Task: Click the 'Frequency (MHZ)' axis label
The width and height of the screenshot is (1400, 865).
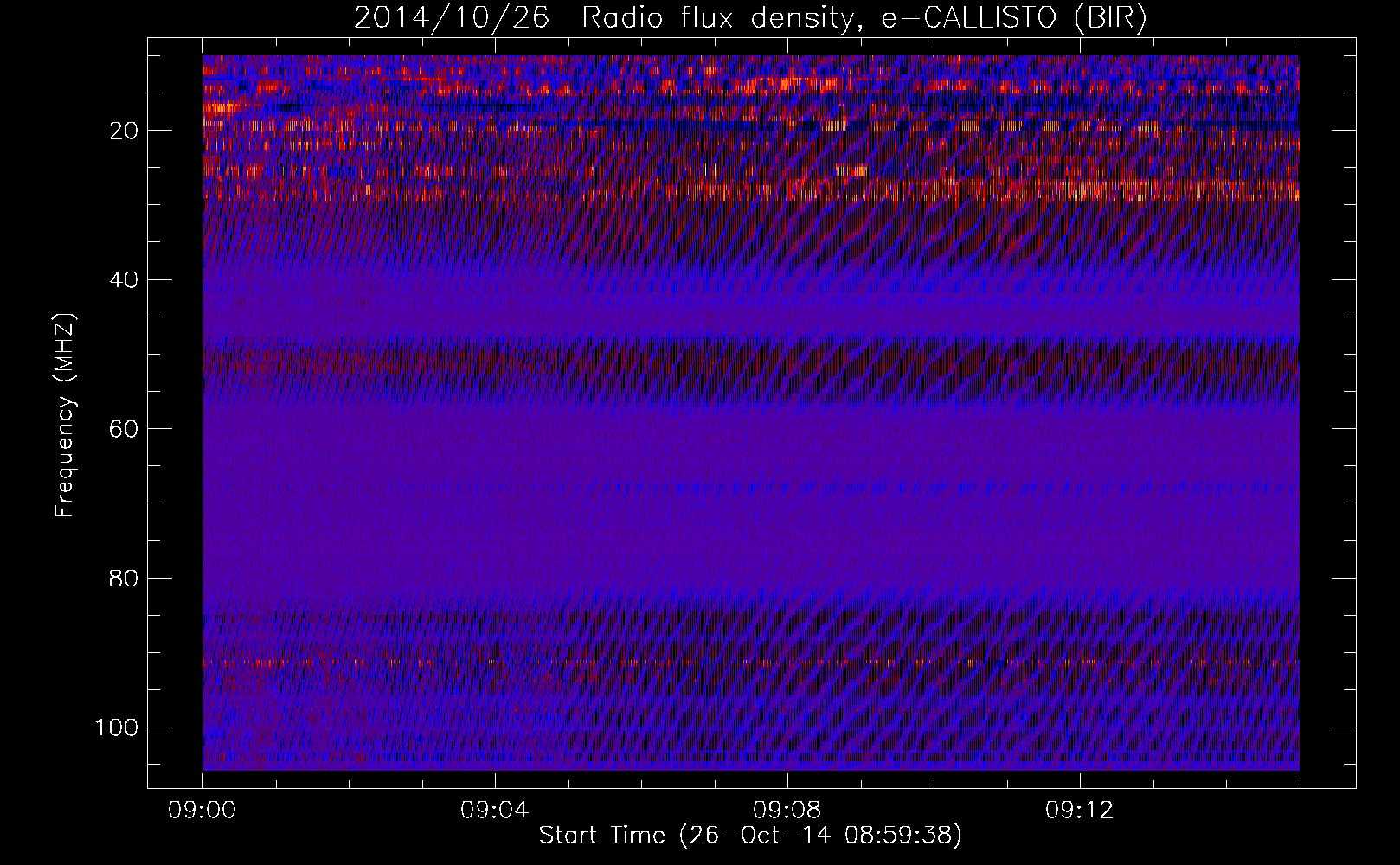Action: click(66, 415)
